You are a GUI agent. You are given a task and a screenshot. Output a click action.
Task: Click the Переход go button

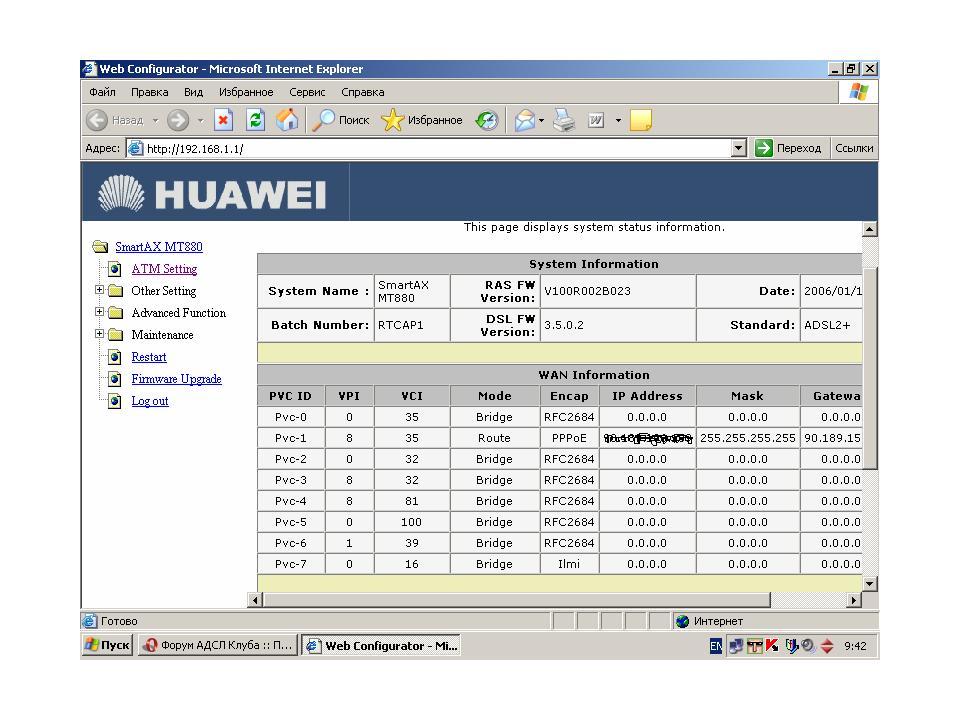click(789, 148)
